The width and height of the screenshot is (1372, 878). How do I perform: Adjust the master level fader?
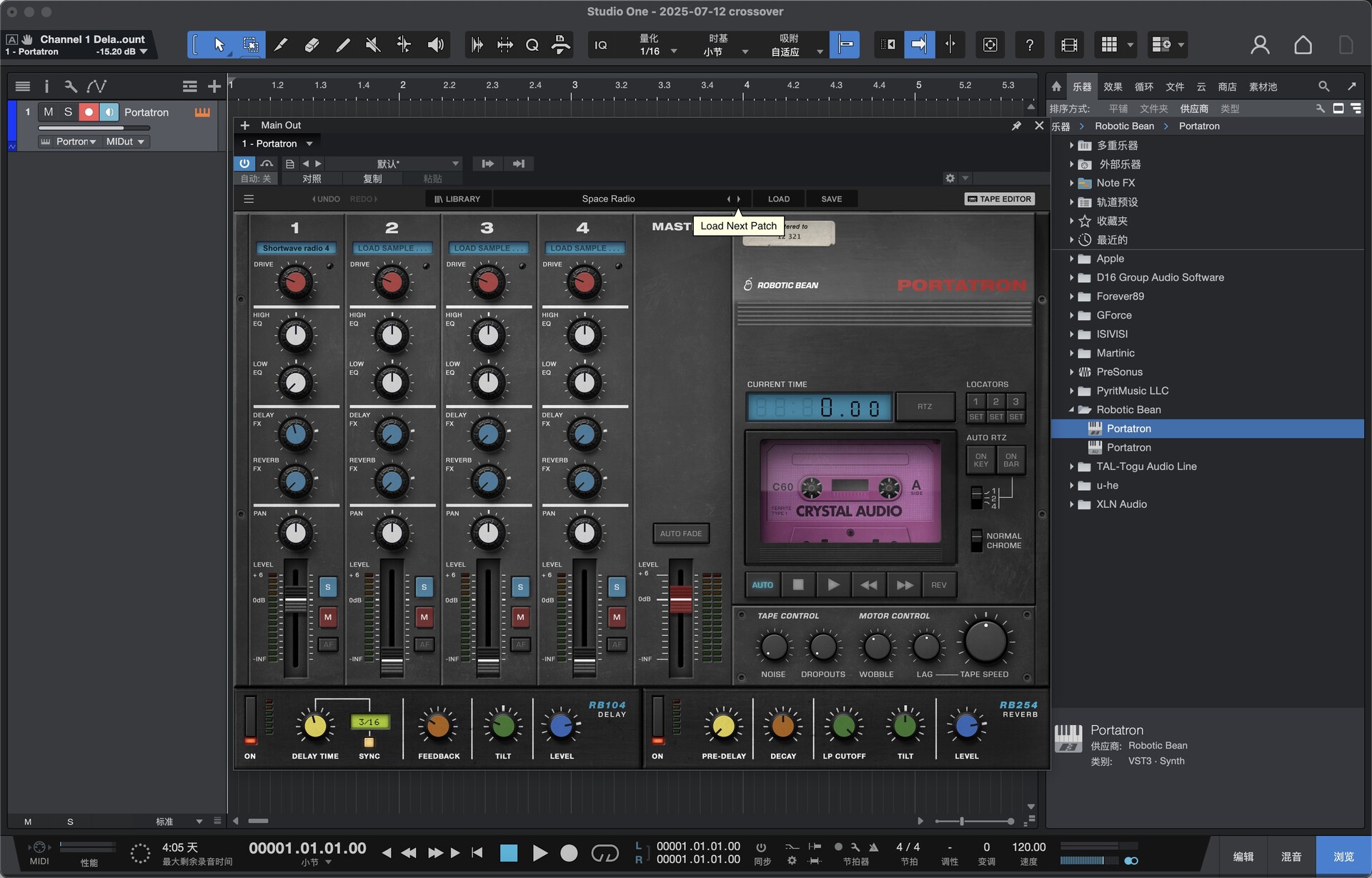(x=680, y=599)
